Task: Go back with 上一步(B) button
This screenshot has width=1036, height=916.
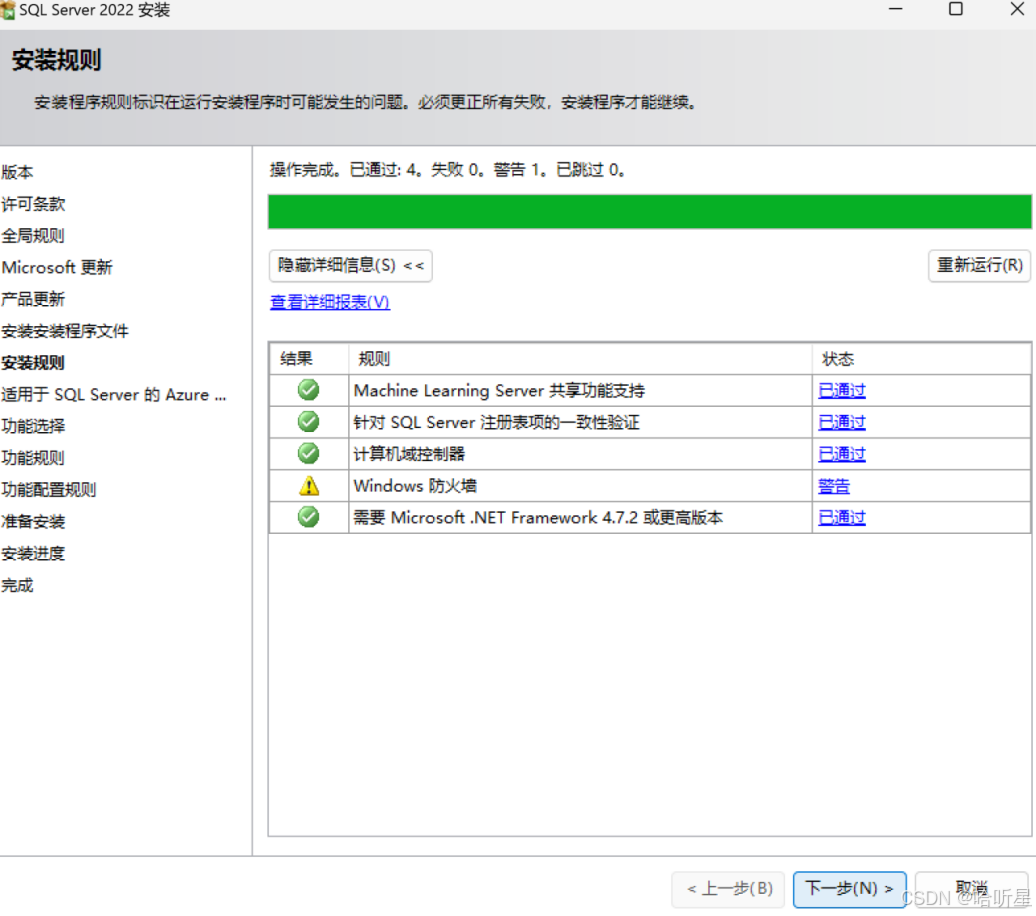Action: [728, 889]
